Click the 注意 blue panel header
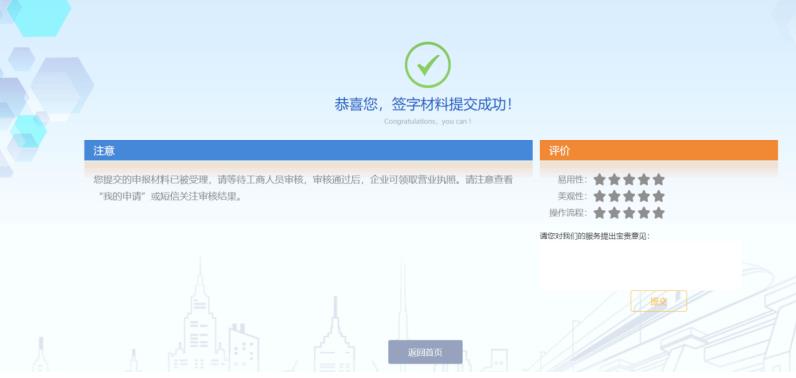Viewport: 796px width, 378px height. (308, 151)
